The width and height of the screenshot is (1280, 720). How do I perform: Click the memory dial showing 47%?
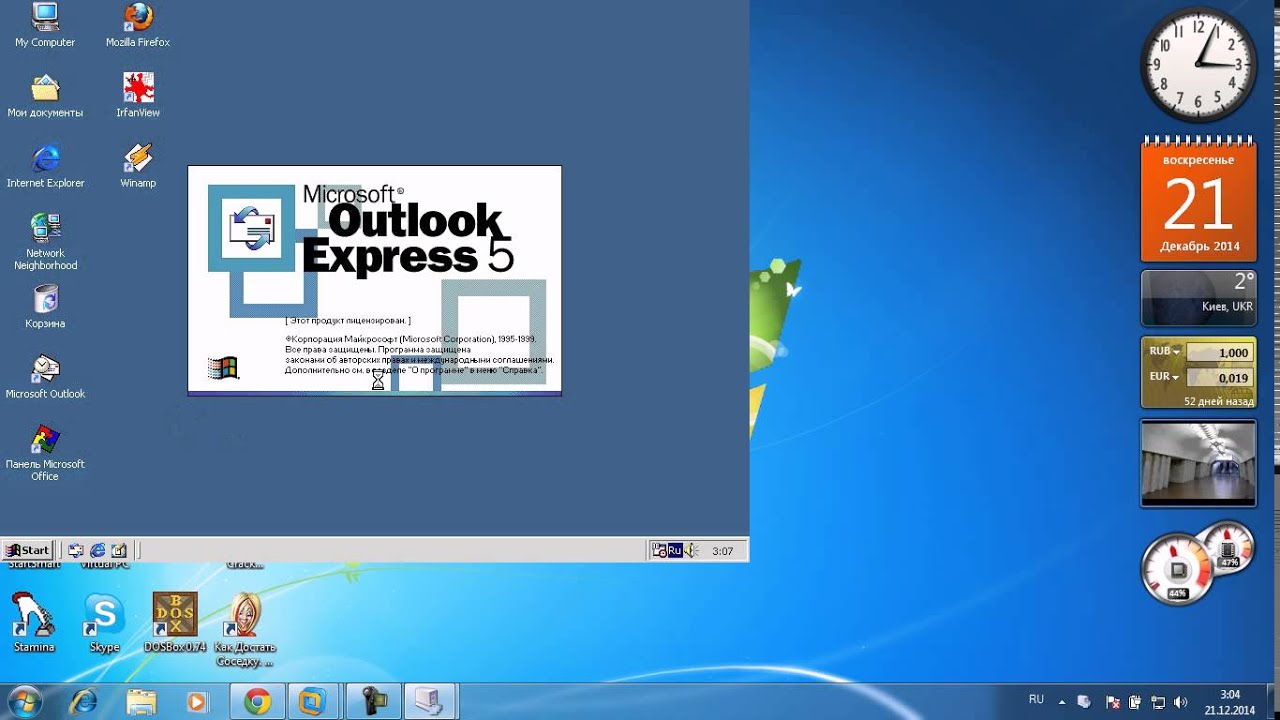1228,548
